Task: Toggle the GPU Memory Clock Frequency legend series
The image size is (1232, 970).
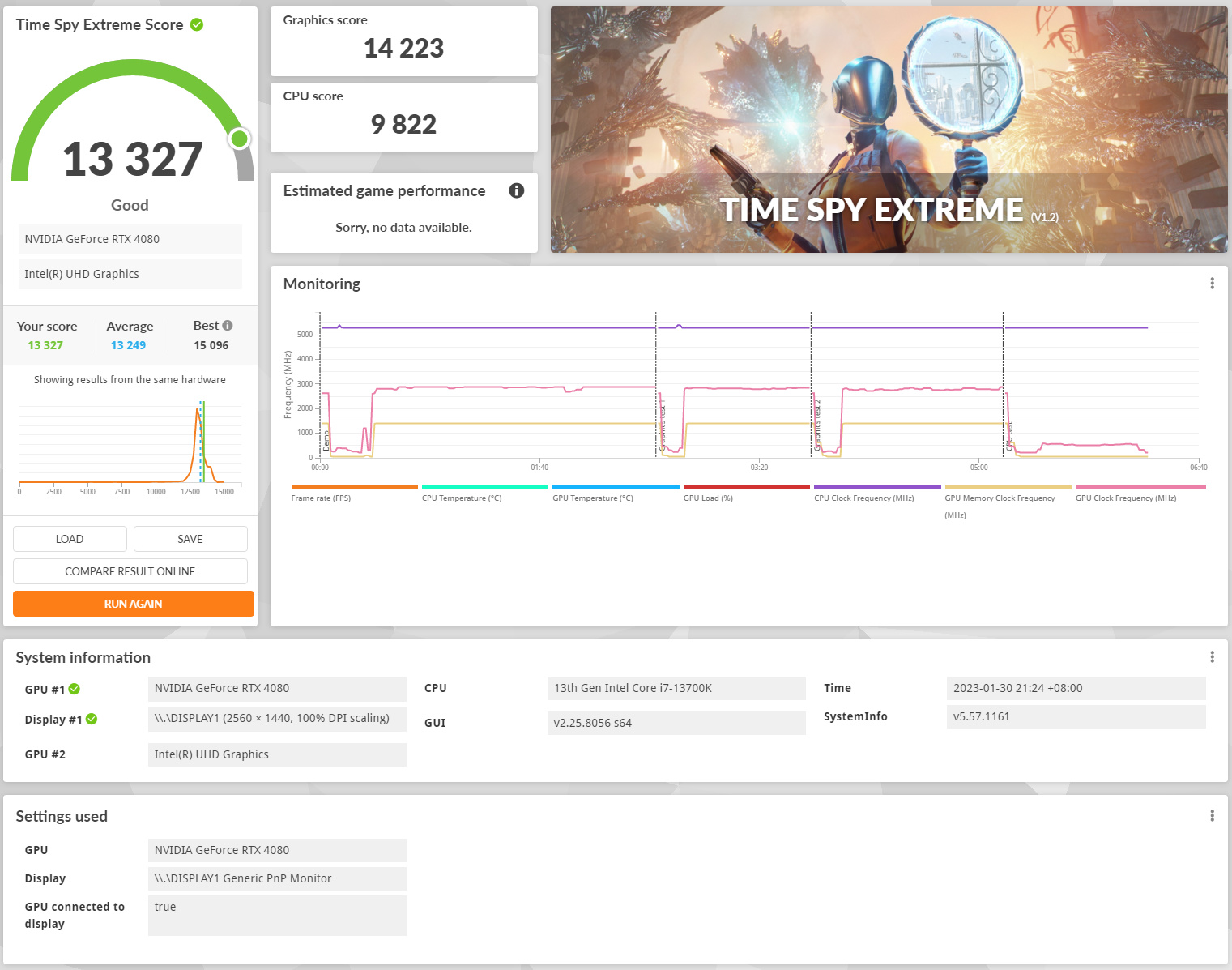Action: coord(1008,502)
